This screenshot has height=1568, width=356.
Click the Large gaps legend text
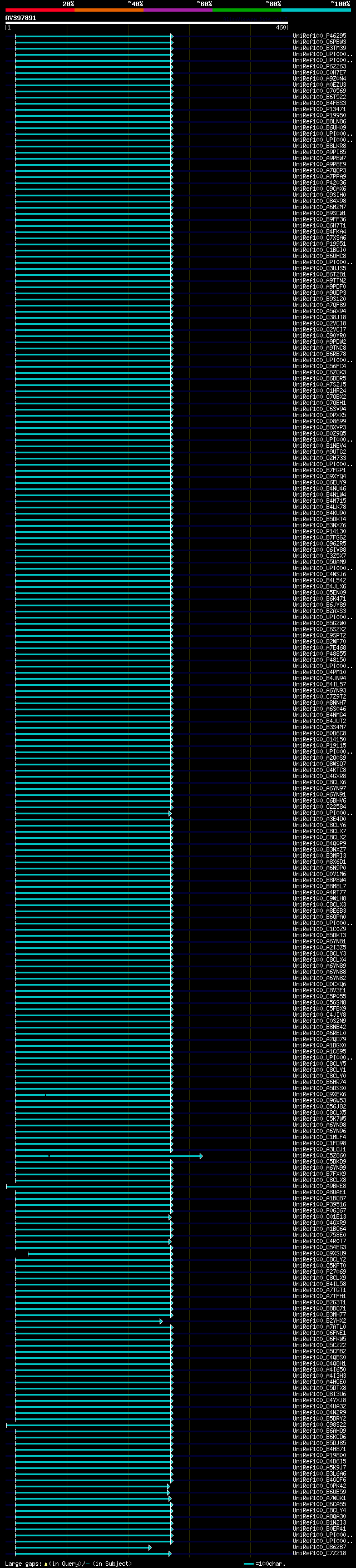click(x=68, y=1563)
